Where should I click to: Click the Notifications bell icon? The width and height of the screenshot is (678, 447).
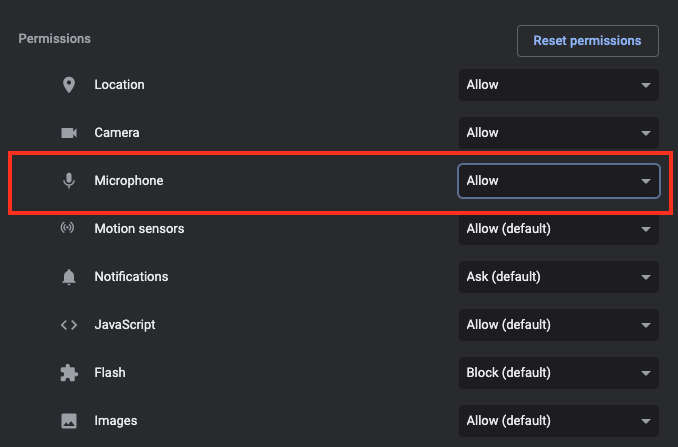pos(69,277)
